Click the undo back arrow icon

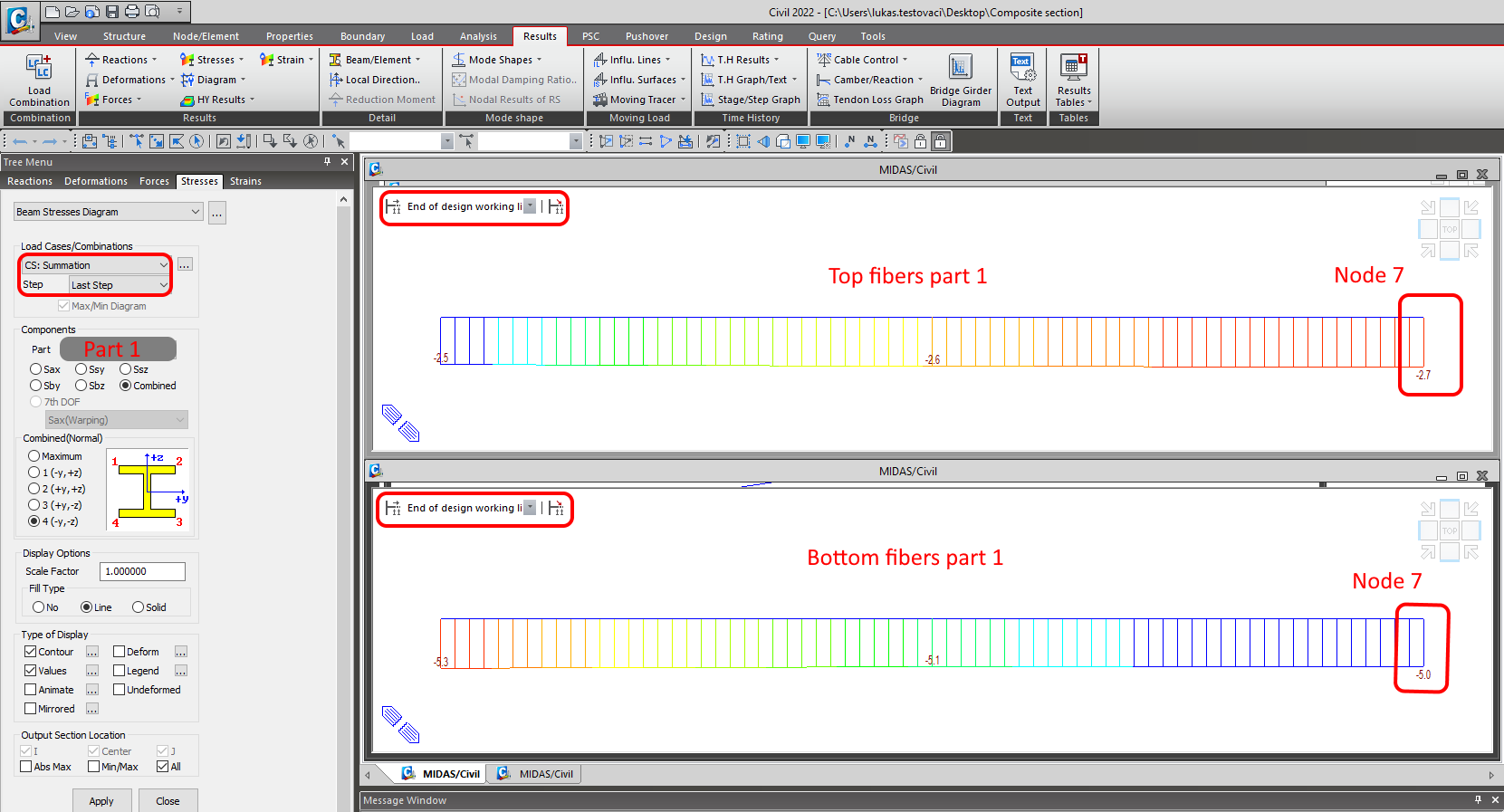(x=20, y=141)
